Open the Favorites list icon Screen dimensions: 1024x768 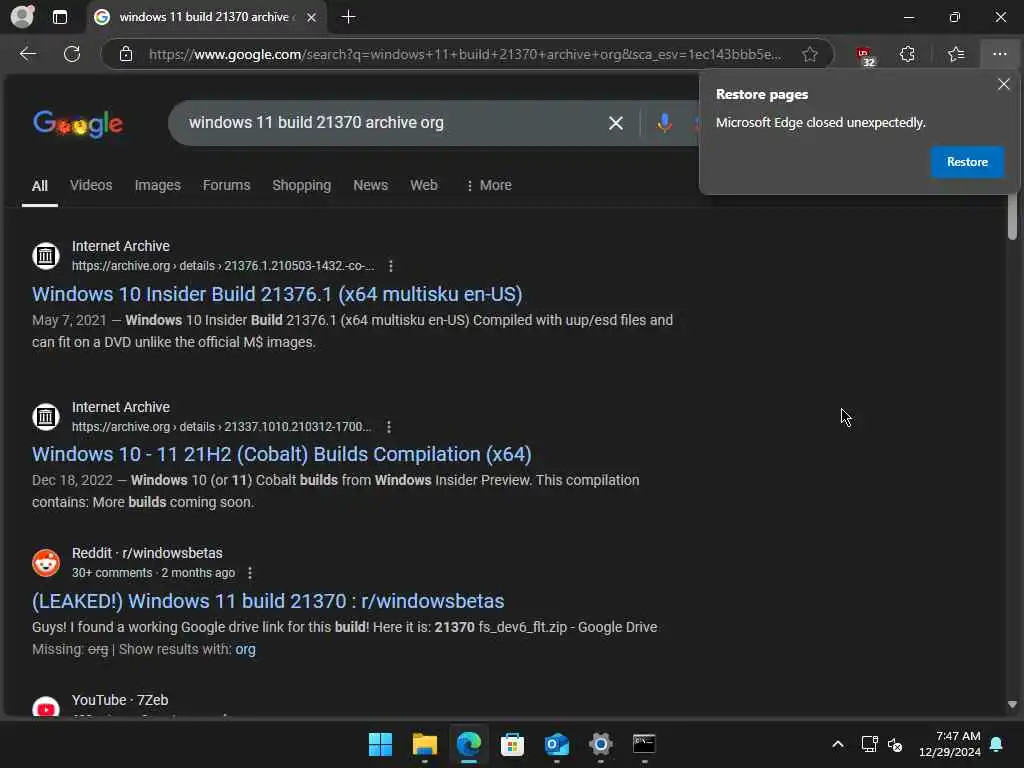coord(956,54)
